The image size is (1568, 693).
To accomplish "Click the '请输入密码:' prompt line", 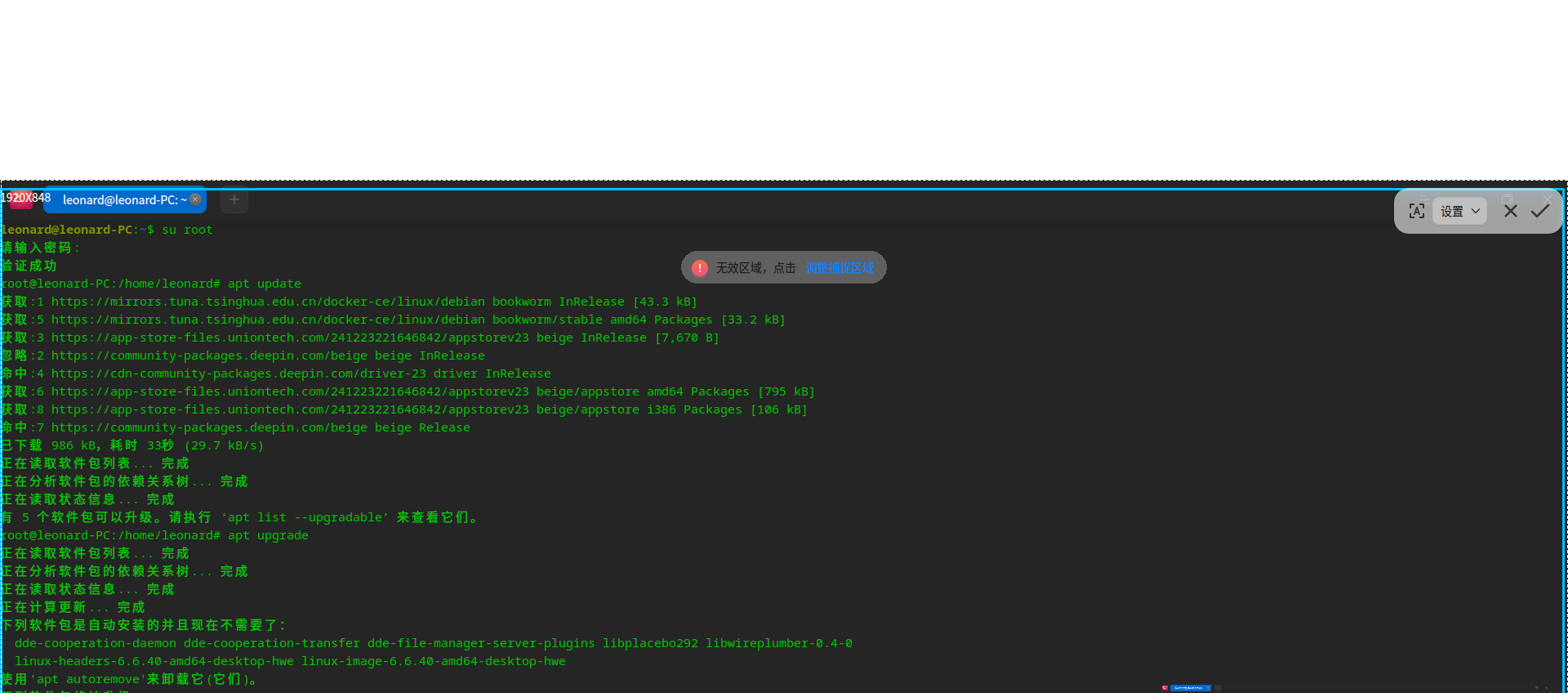I will [x=40, y=248].
